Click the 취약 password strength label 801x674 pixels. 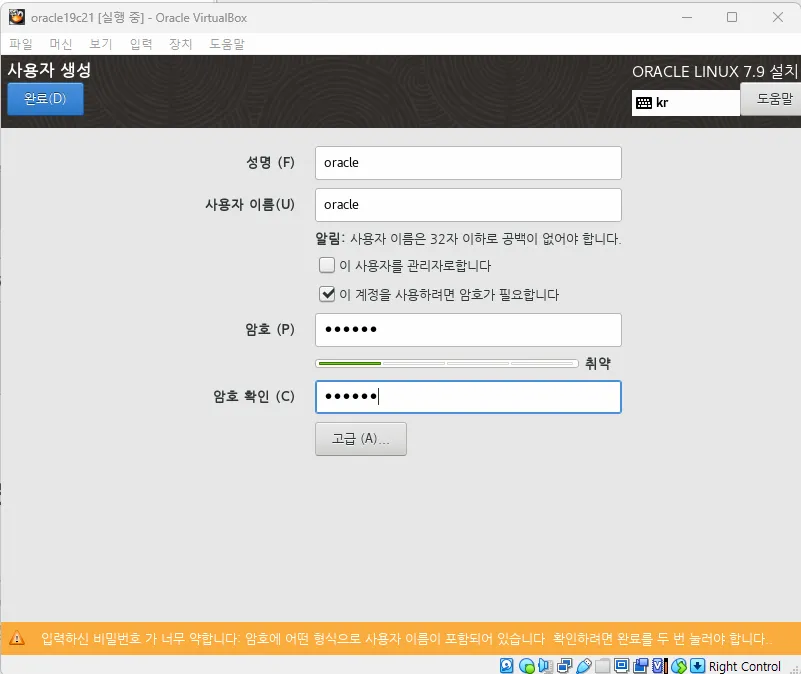[x=598, y=363]
